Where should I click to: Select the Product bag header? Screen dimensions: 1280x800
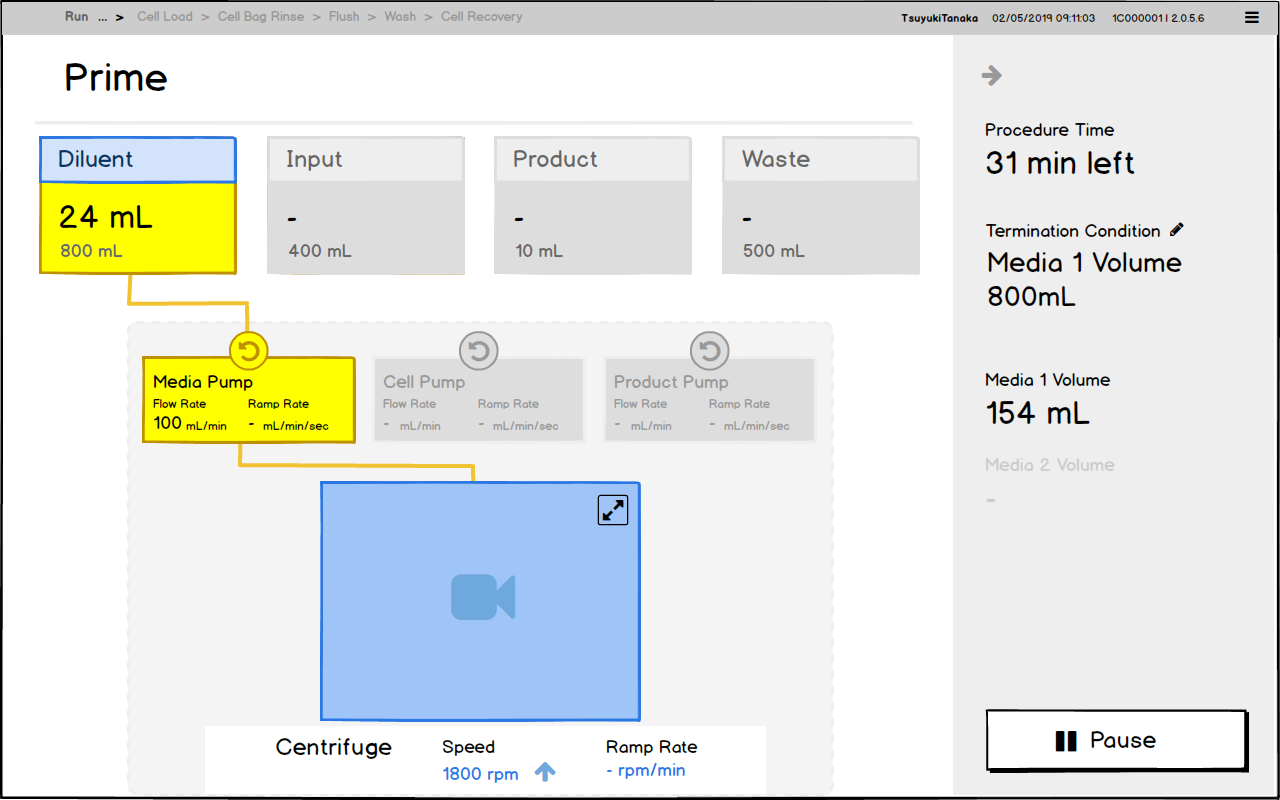(x=592, y=160)
